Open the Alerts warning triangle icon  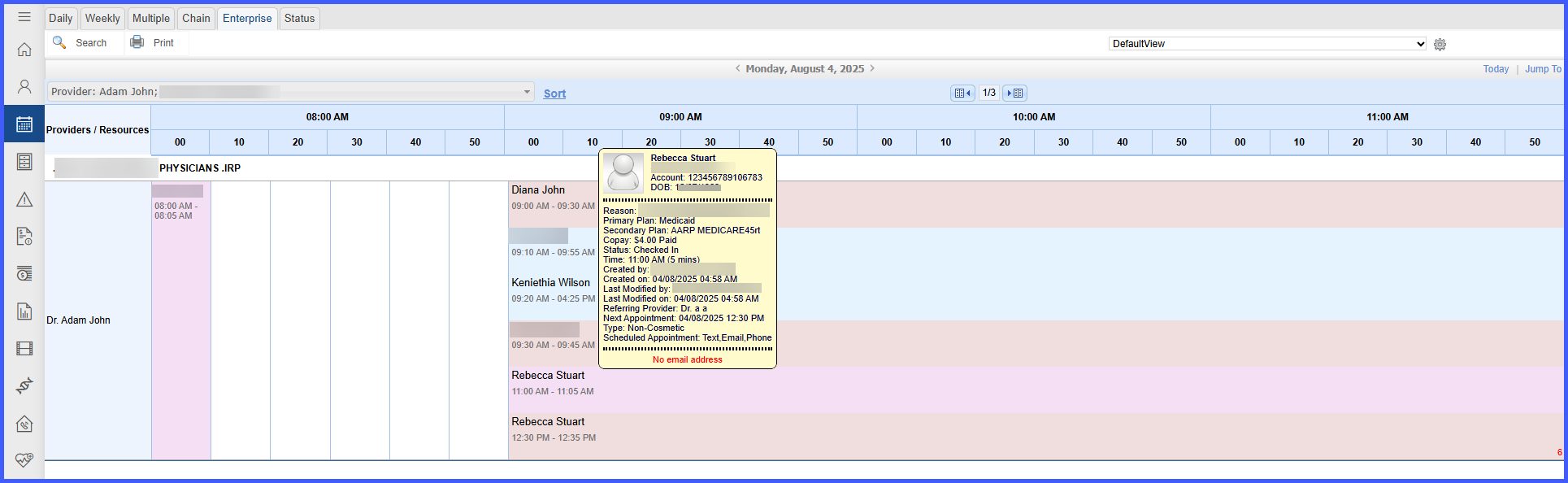[24, 199]
